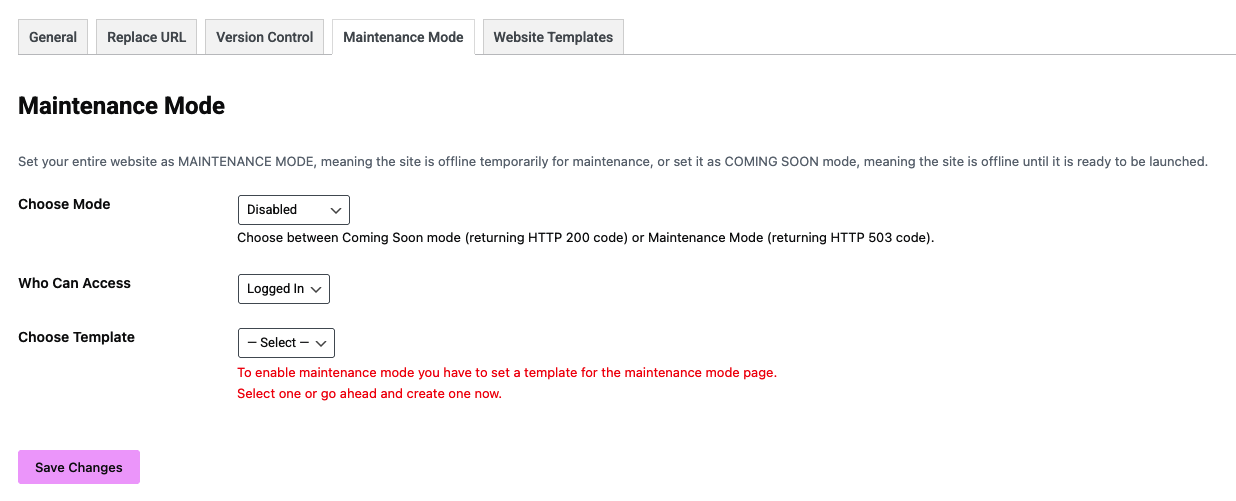Click the Who Can Access label
Screen dimensions: 1236x501
(x=74, y=283)
